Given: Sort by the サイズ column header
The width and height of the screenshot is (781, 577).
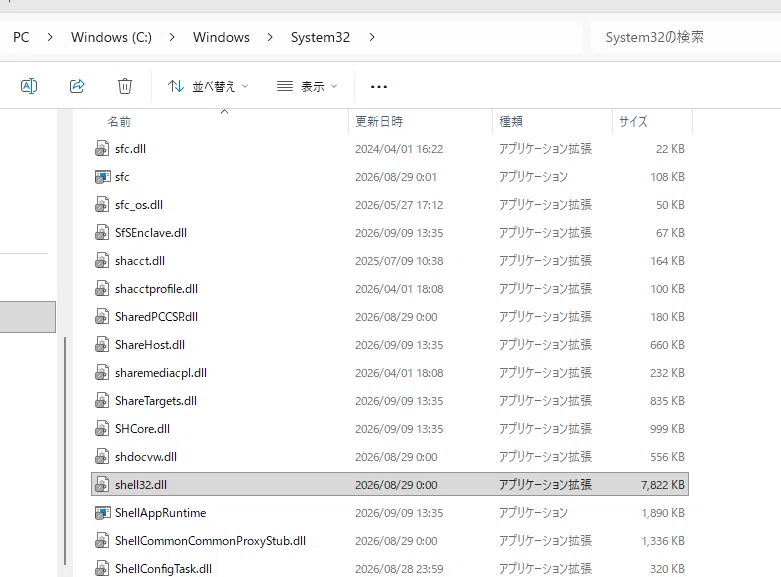Looking at the screenshot, I should coord(633,122).
